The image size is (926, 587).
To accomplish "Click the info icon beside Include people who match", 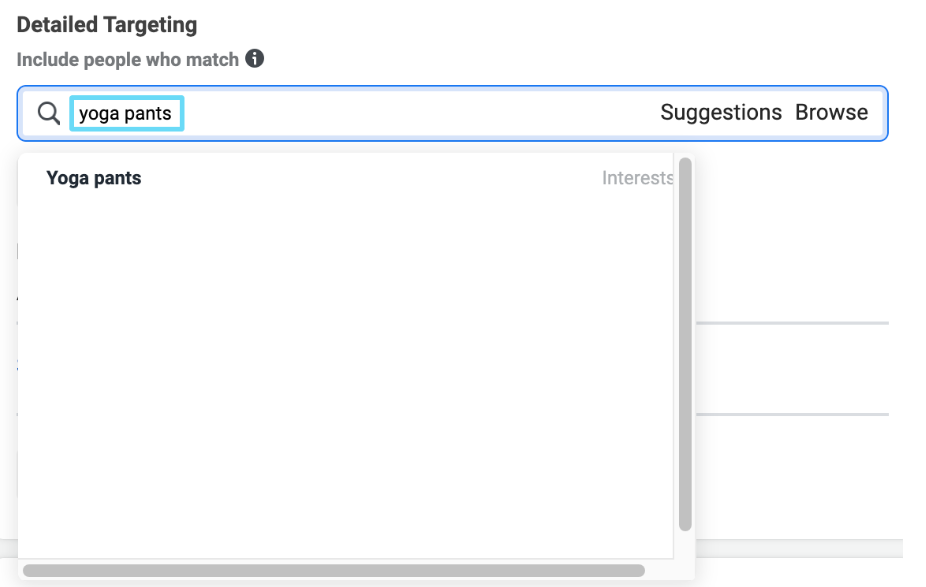I will (x=255, y=58).
